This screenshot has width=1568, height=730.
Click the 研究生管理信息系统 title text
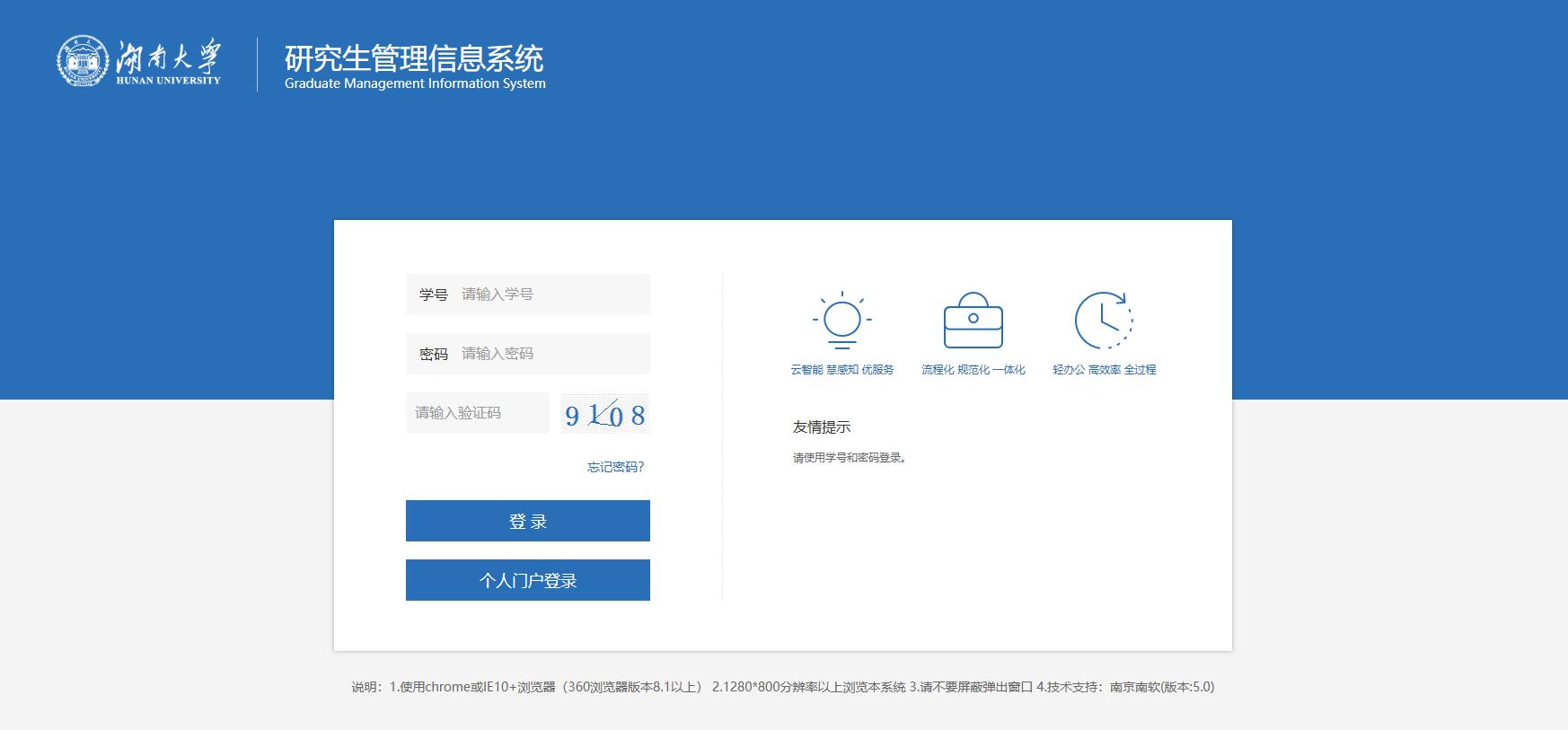coord(414,58)
